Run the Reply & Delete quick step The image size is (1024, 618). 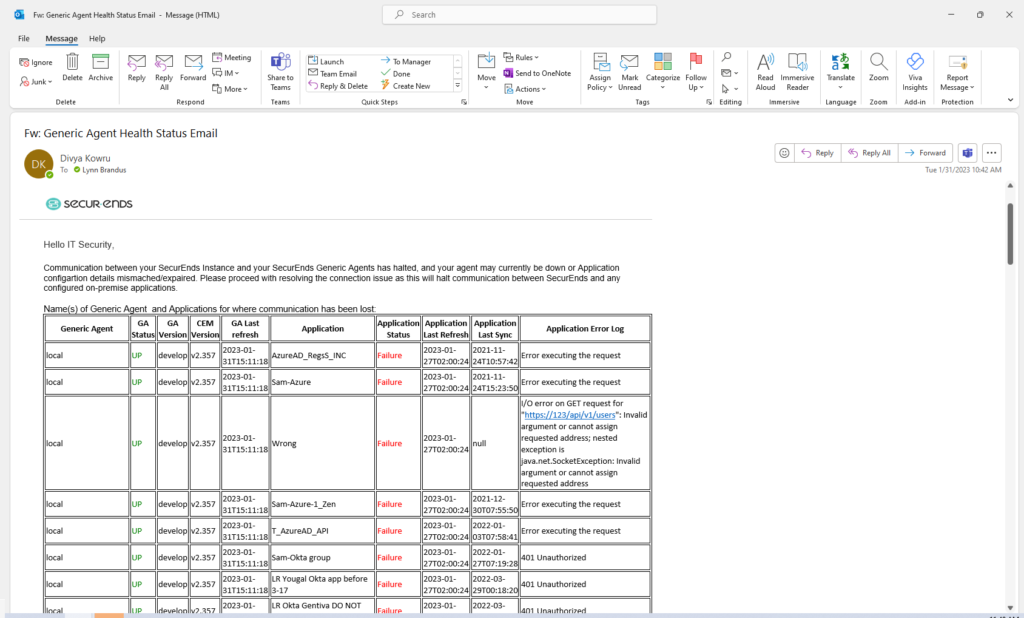pos(338,86)
